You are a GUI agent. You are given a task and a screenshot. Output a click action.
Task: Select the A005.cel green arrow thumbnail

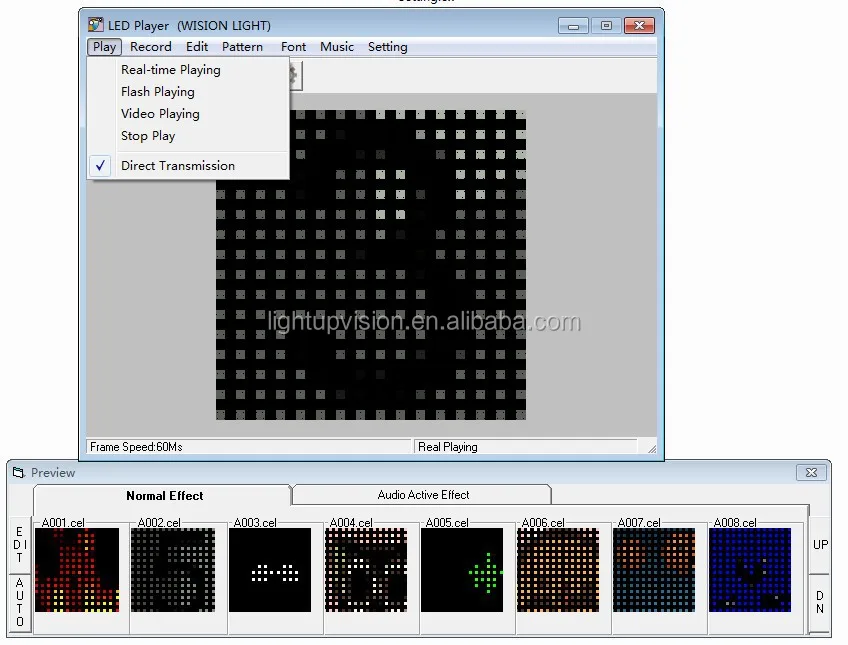pos(461,570)
